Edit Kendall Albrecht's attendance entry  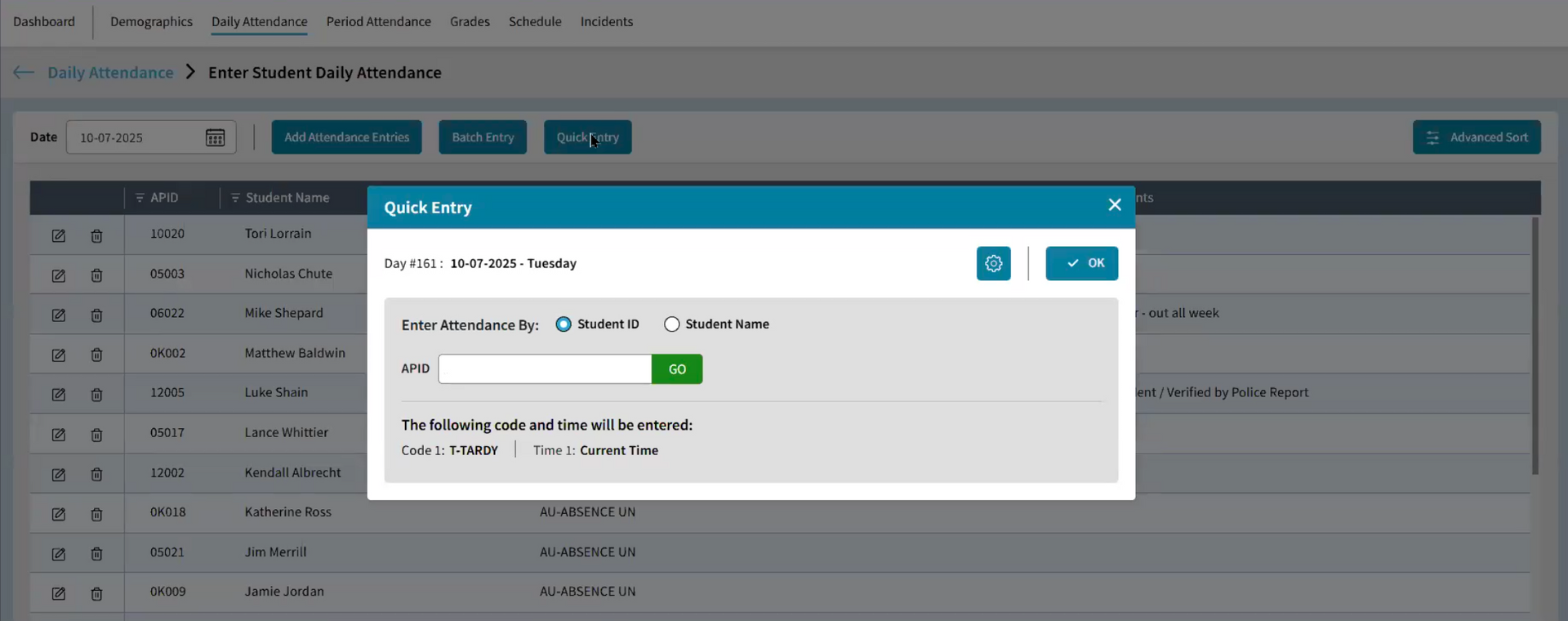[58, 475]
